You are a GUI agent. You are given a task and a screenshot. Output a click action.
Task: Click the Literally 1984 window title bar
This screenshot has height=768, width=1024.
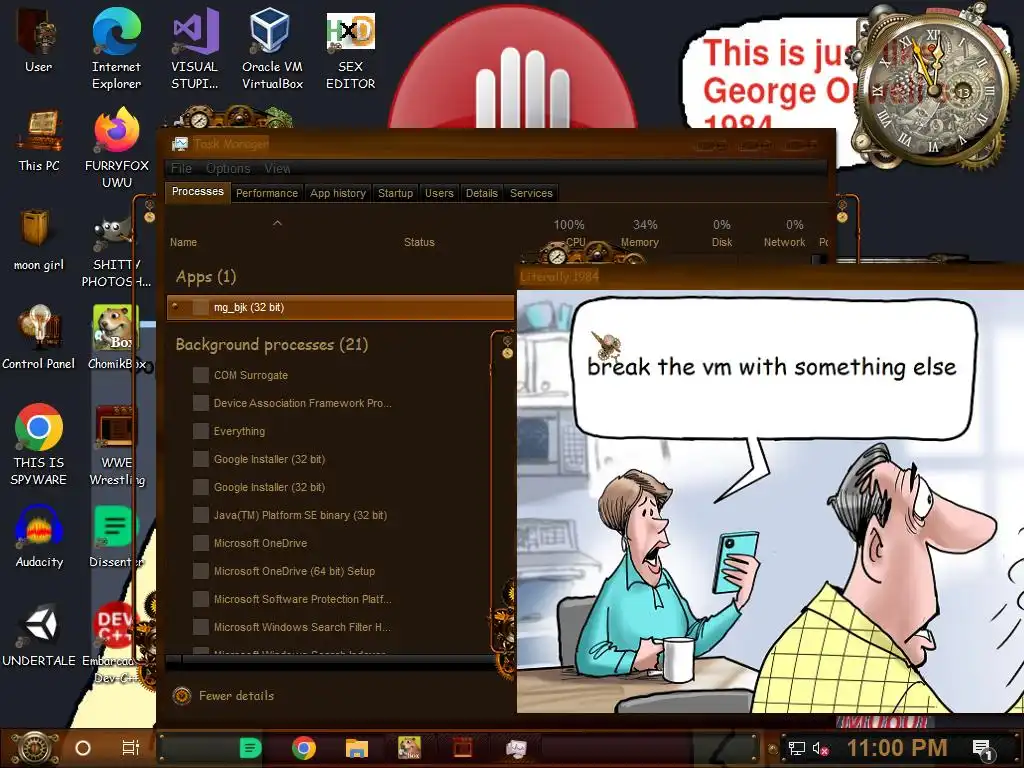[770, 276]
